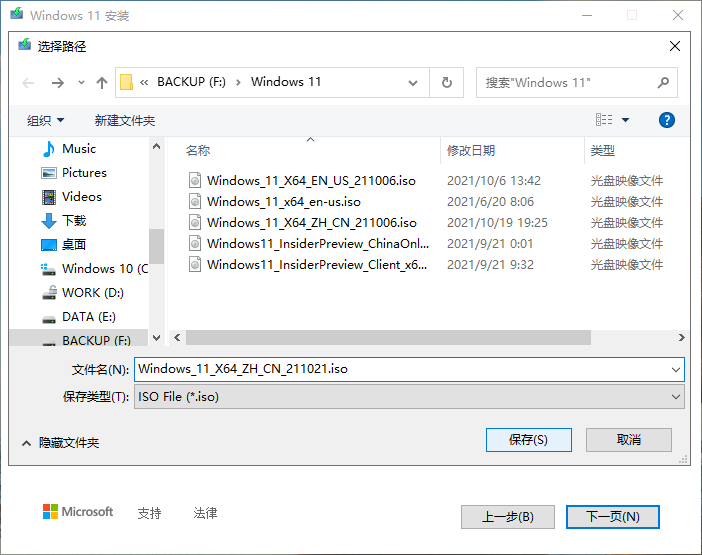
Task: Click the 桌面 desktop icon
Action: (x=49, y=245)
